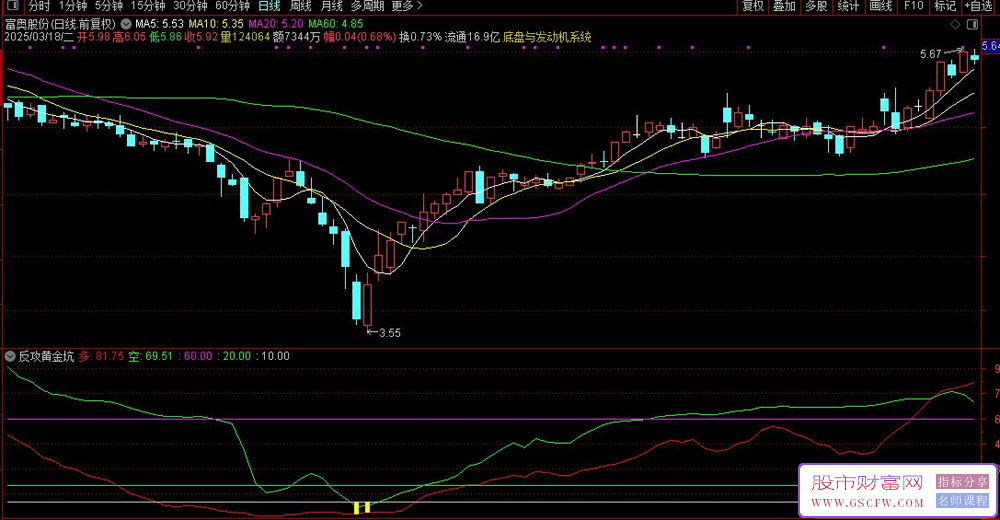Click the 富奥股份(日线.前复权) chart title

pyautogui.click(x=61, y=24)
